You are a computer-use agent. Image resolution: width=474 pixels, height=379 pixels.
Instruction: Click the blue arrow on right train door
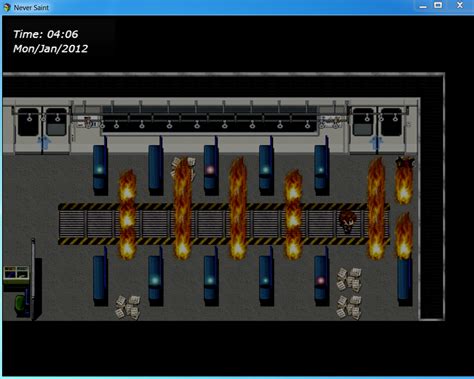tap(377, 142)
